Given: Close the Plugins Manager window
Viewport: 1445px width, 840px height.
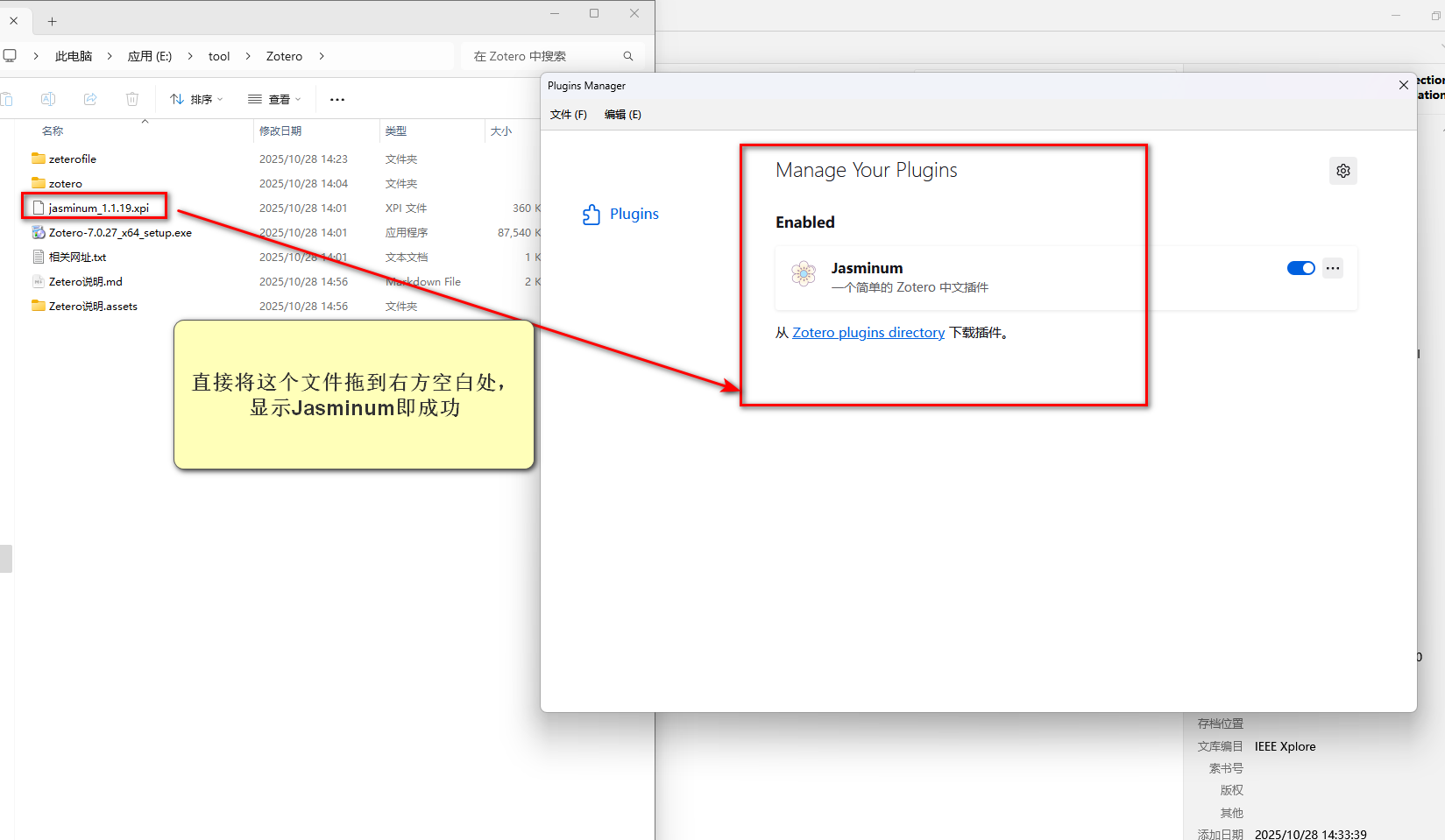Looking at the screenshot, I should click(x=1404, y=85).
